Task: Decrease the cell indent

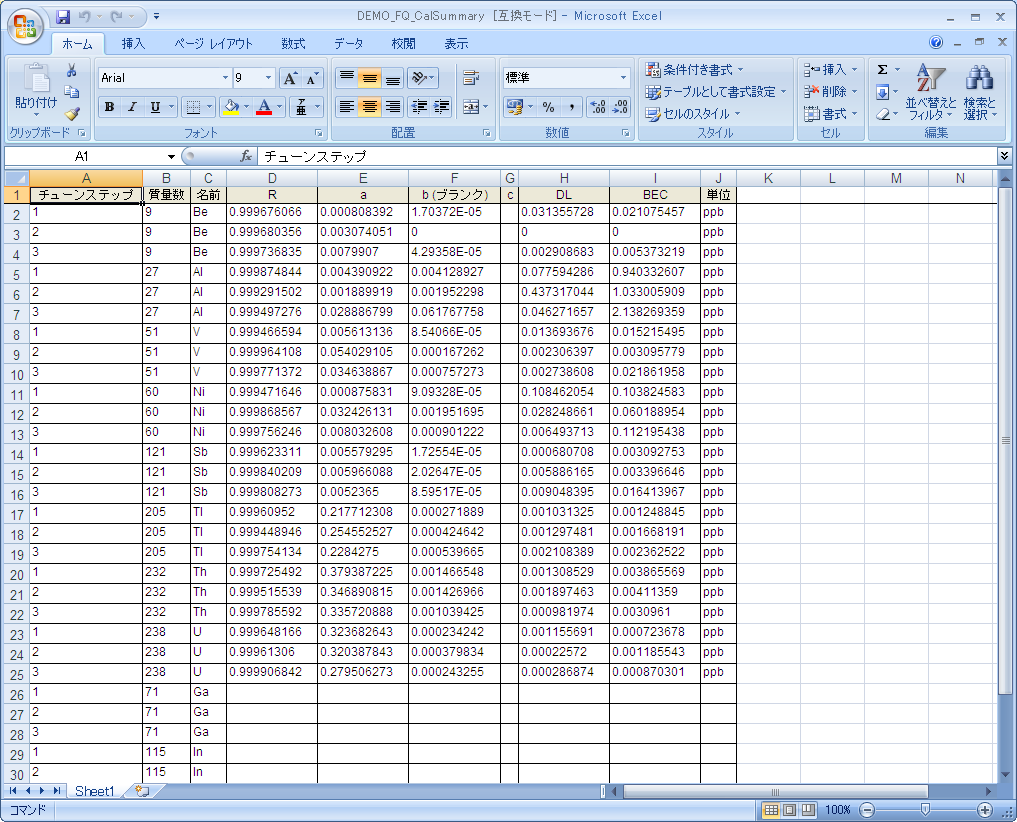Action: (x=420, y=106)
